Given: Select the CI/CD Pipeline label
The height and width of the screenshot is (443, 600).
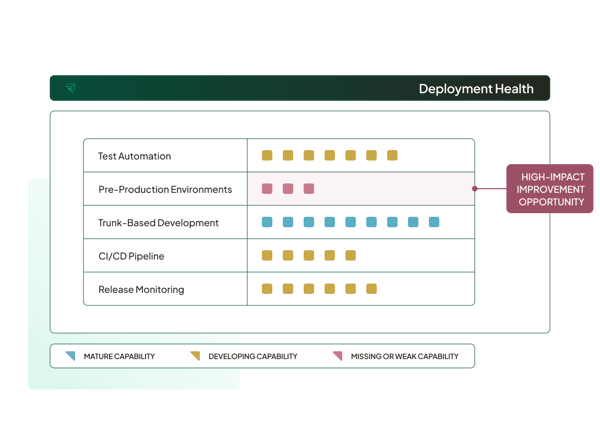Looking at the screenshot, I should 131,256.
